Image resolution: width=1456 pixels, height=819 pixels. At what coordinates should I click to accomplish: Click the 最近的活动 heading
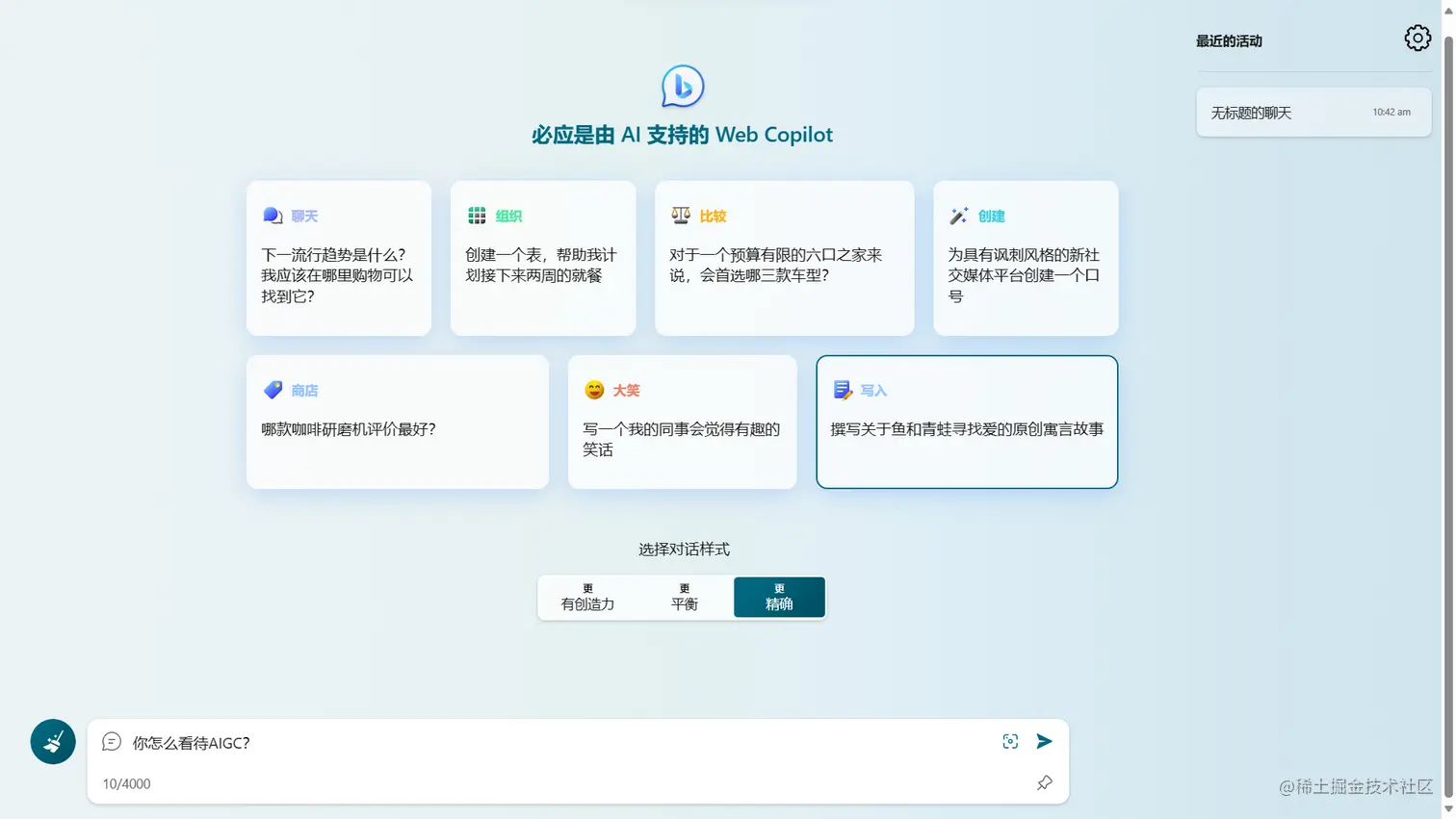1229,41
